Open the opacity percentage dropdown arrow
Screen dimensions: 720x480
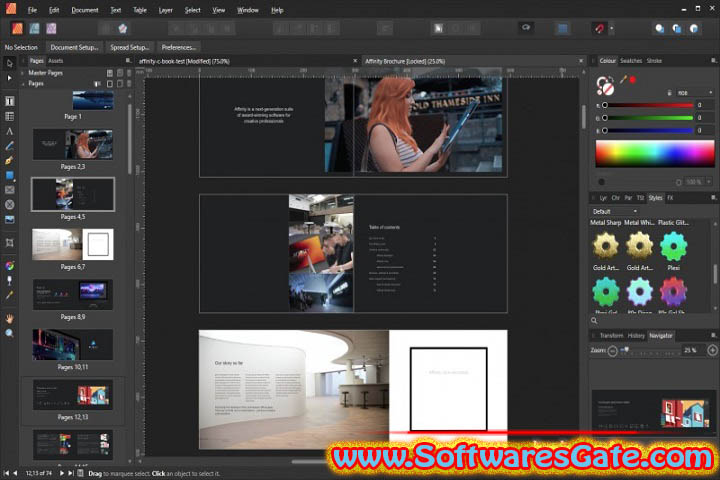click(x=710, y=182)
